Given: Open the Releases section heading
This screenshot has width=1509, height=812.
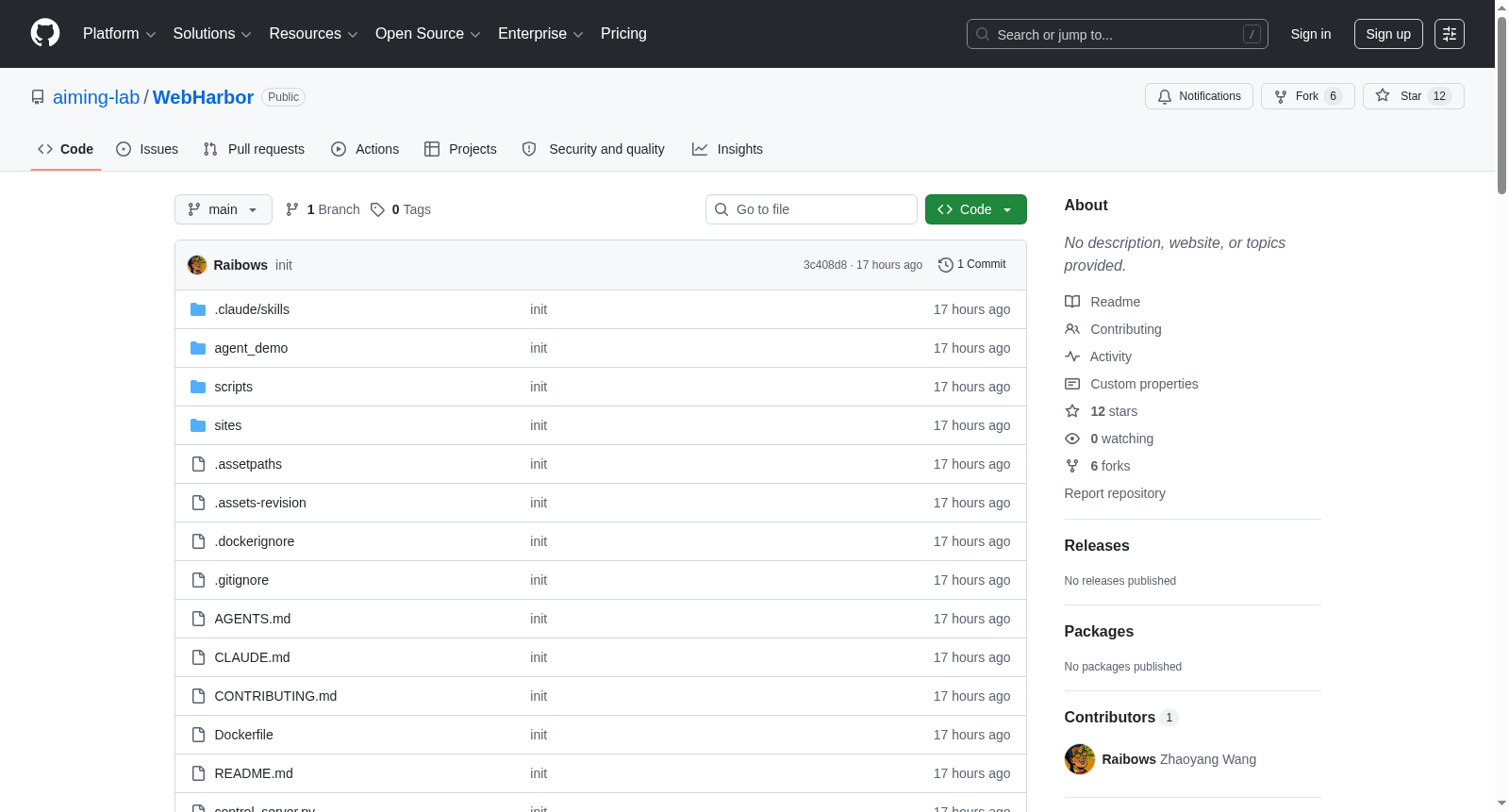Looking at the screenshot, I should (x=1097, y=545).
